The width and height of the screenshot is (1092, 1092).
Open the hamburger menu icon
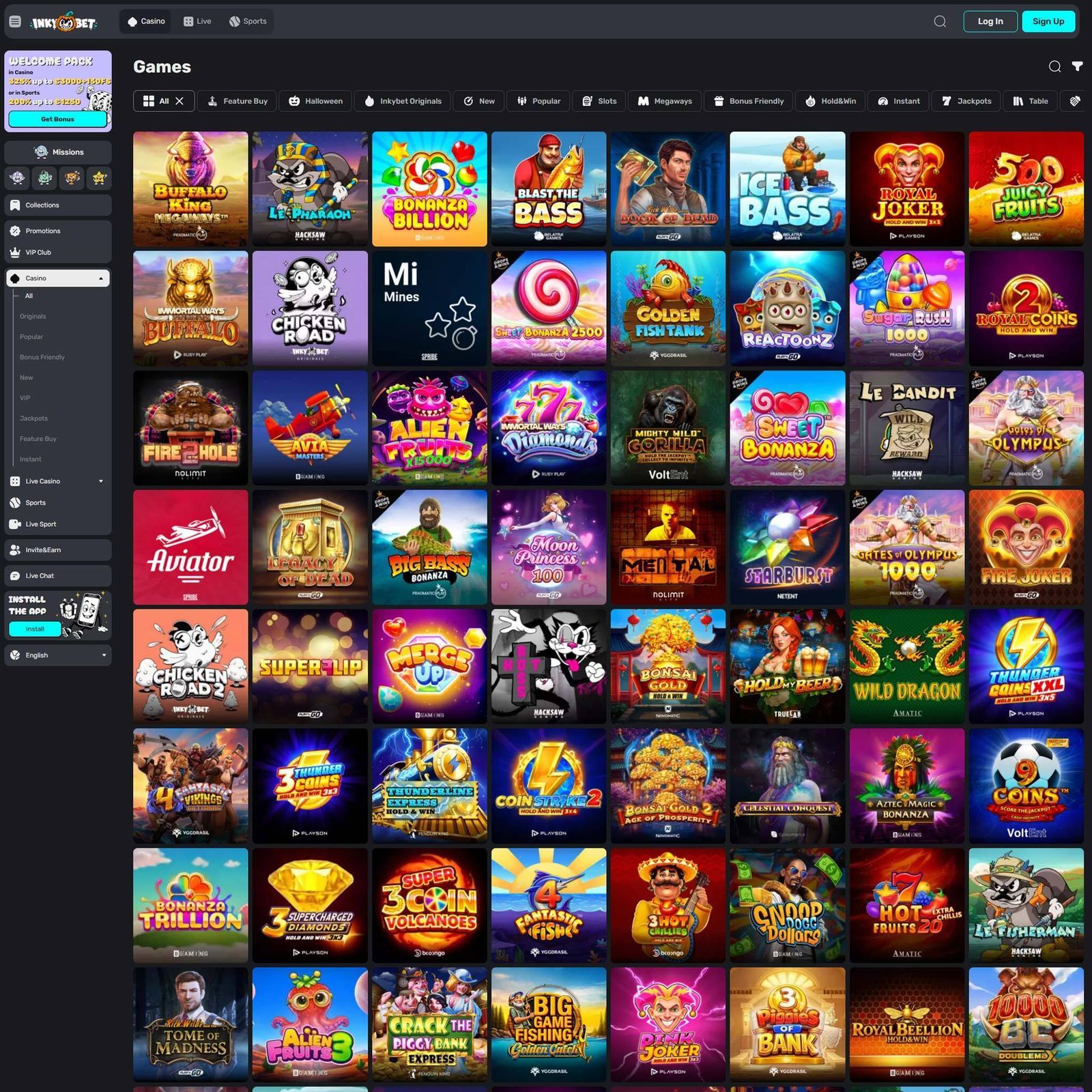(15, 22)
